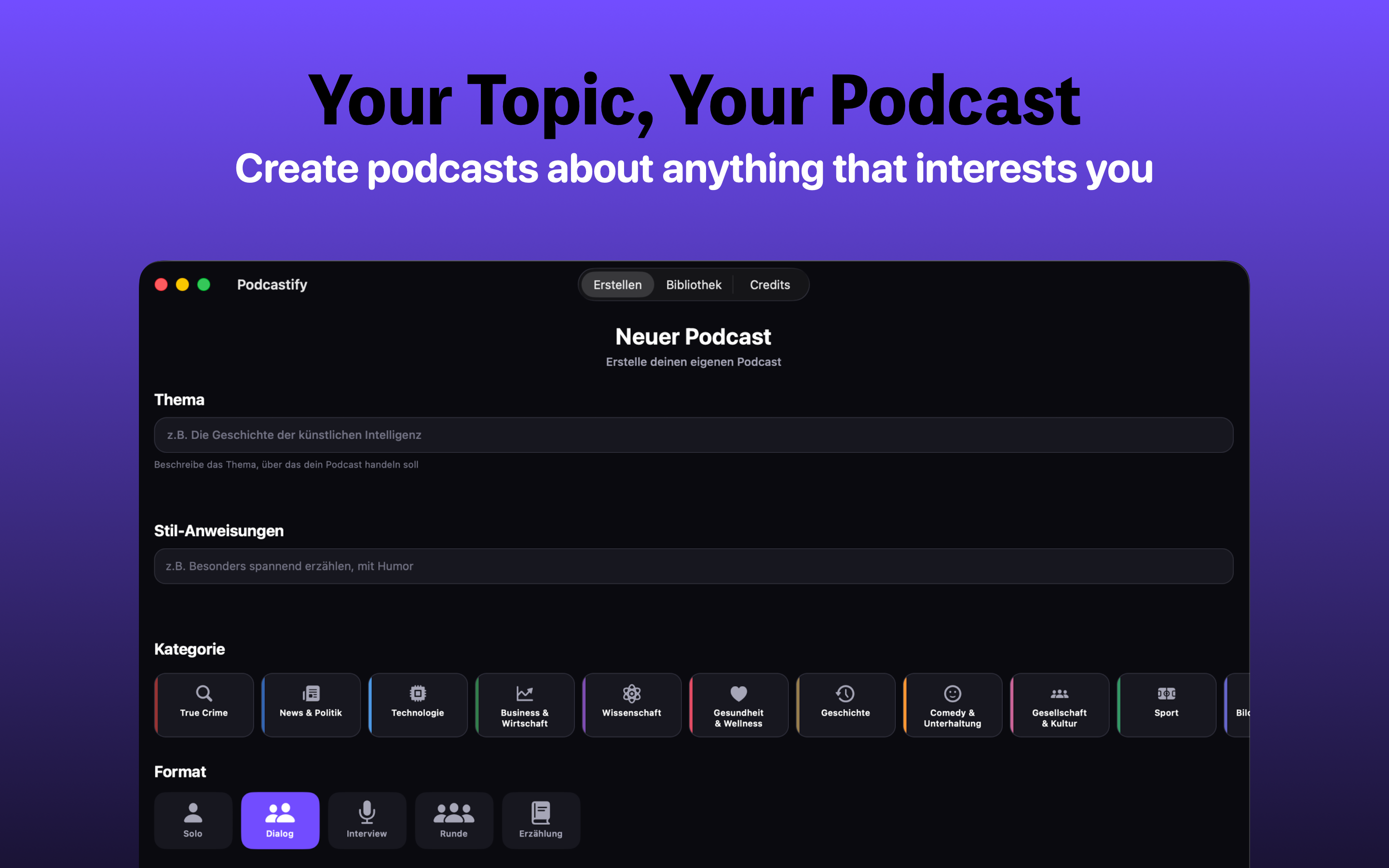Switch to the Erstellen tab
This screenshot has width=1389, height=868.
click(618, 285)
